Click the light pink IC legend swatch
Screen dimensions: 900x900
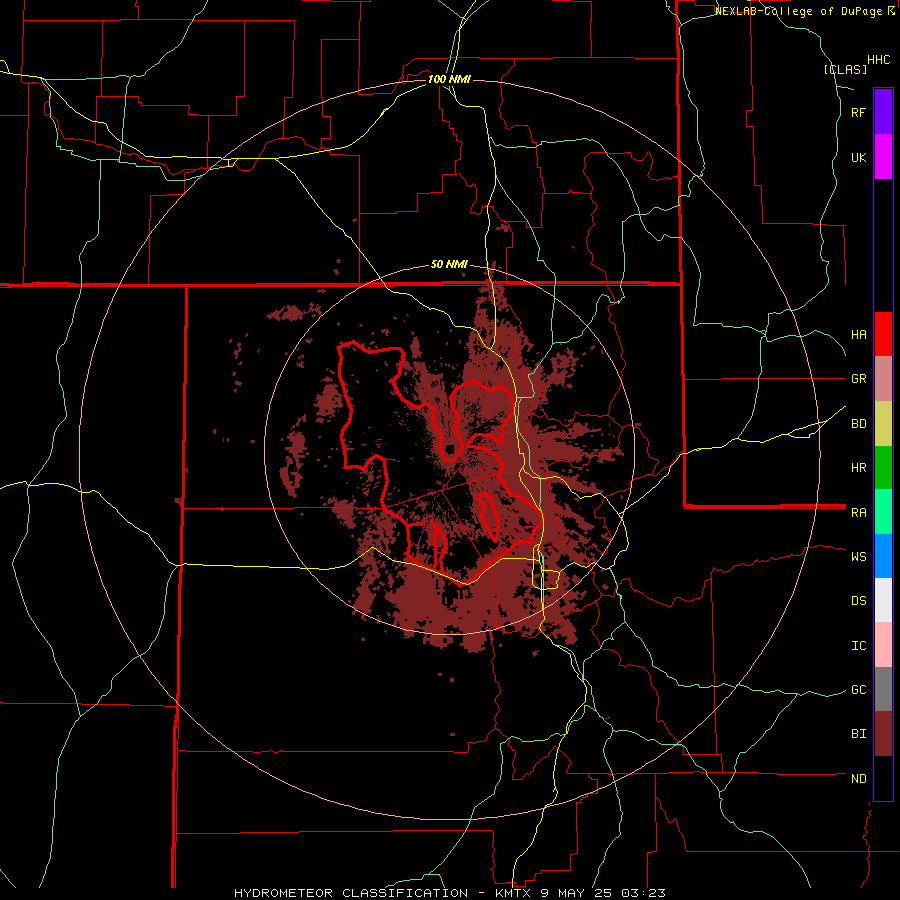pos(883,645)
